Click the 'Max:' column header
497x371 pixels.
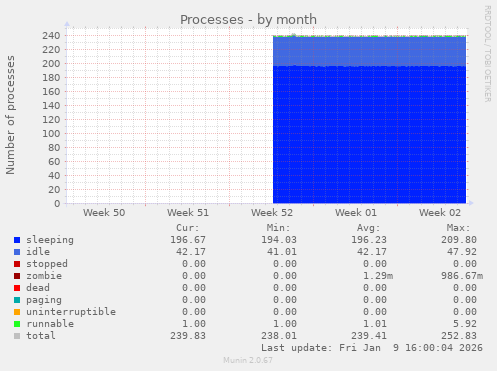click(458, 228)
